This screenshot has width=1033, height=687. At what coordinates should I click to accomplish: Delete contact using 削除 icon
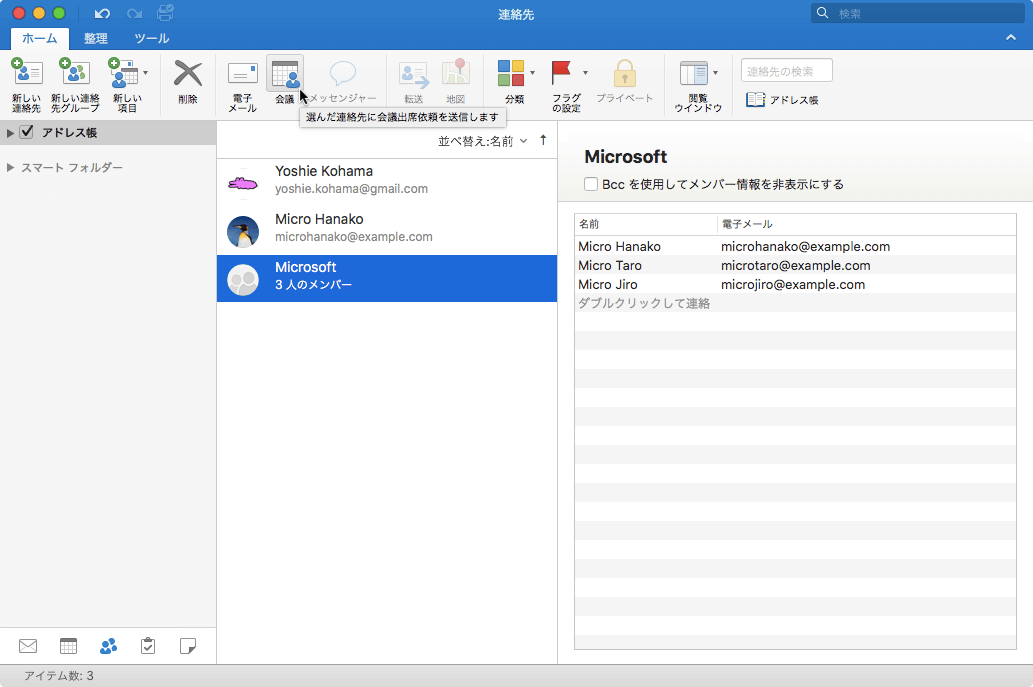point(188,82)
